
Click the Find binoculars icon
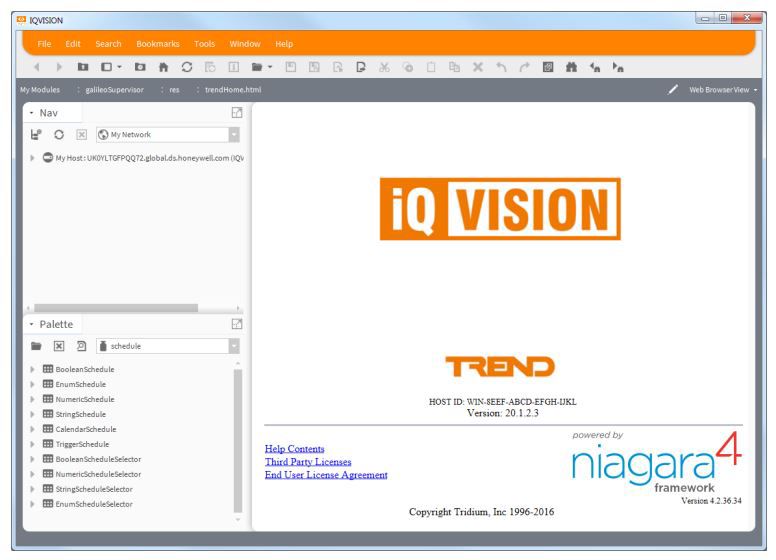(571, 67)
